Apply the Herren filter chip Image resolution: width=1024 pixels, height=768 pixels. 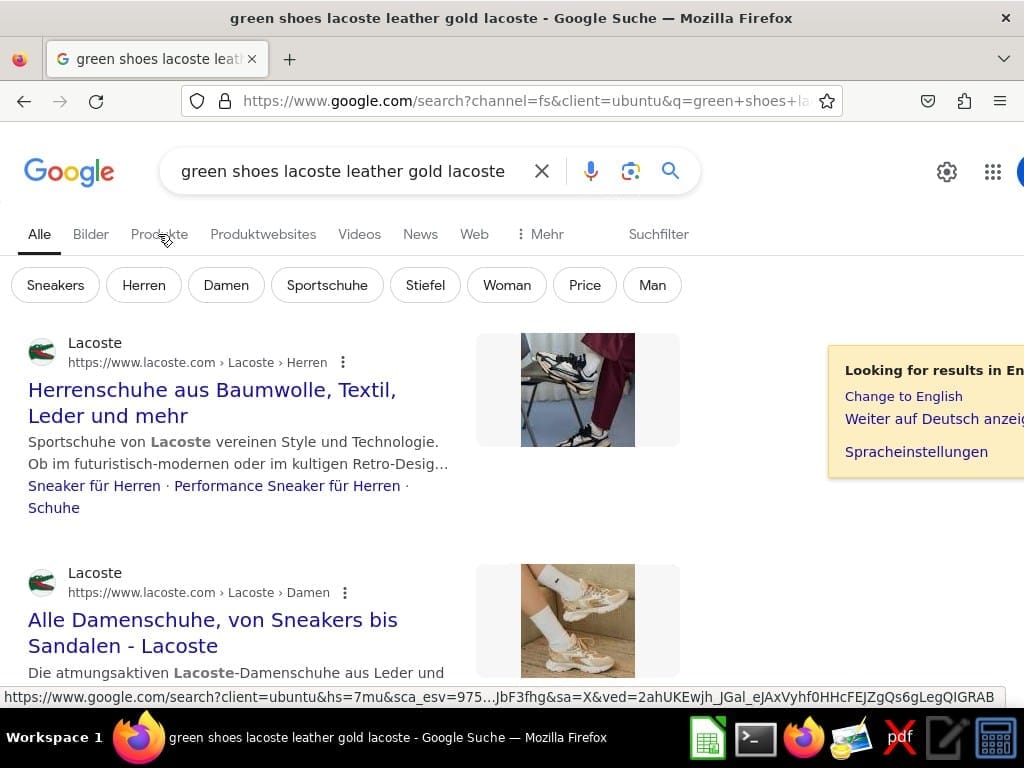click(x=144, y=285)
